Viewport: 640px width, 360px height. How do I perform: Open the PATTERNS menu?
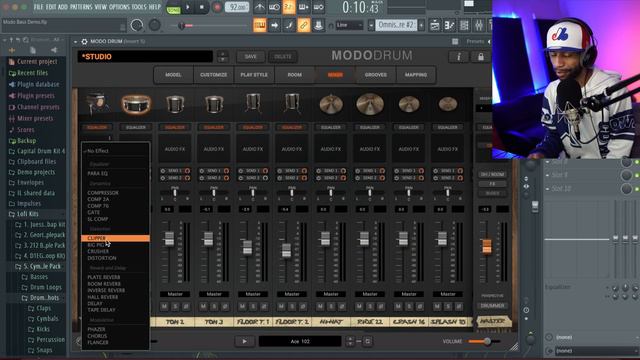coord(81,7)
